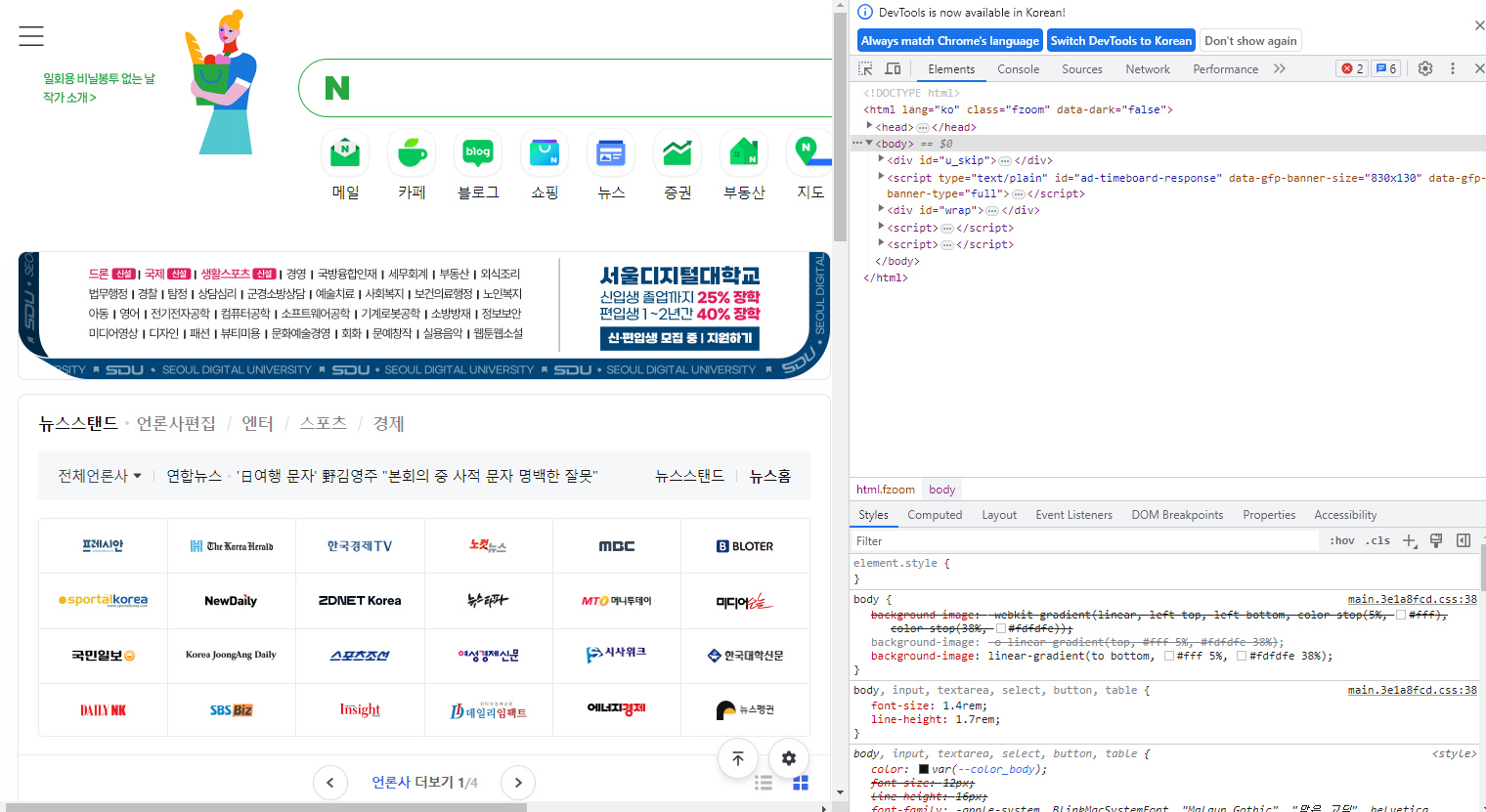Open the hamburger menu on Naver
1486x812 pixels.
coord(31,36)
